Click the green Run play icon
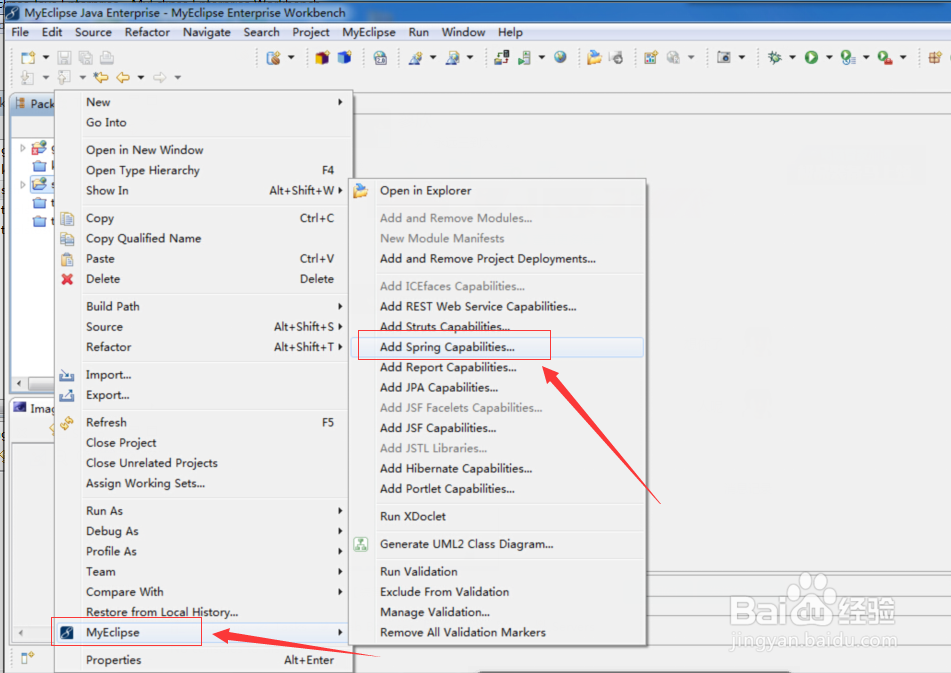951x673 pixels. [812, 58]
